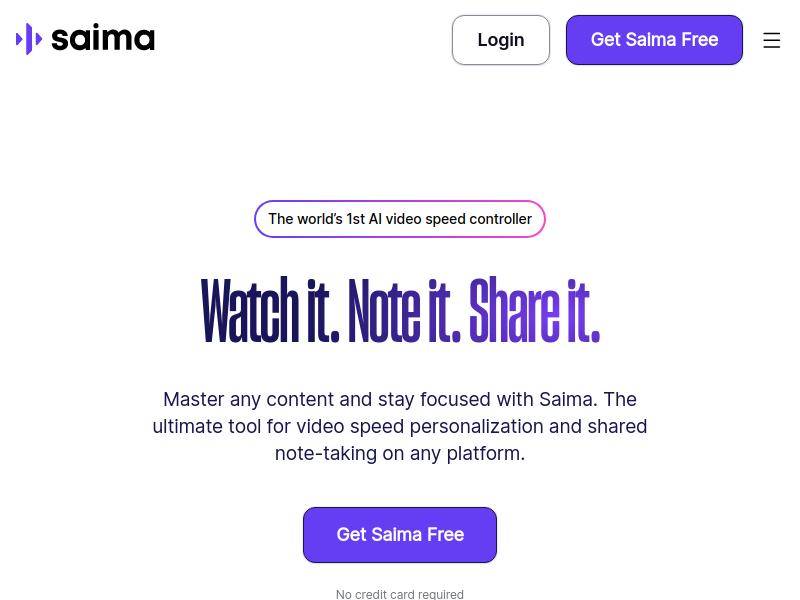Viewport: 800px width, 600px height.
Task: Click the header Get Saima Free button
Action: click(654, 40)
